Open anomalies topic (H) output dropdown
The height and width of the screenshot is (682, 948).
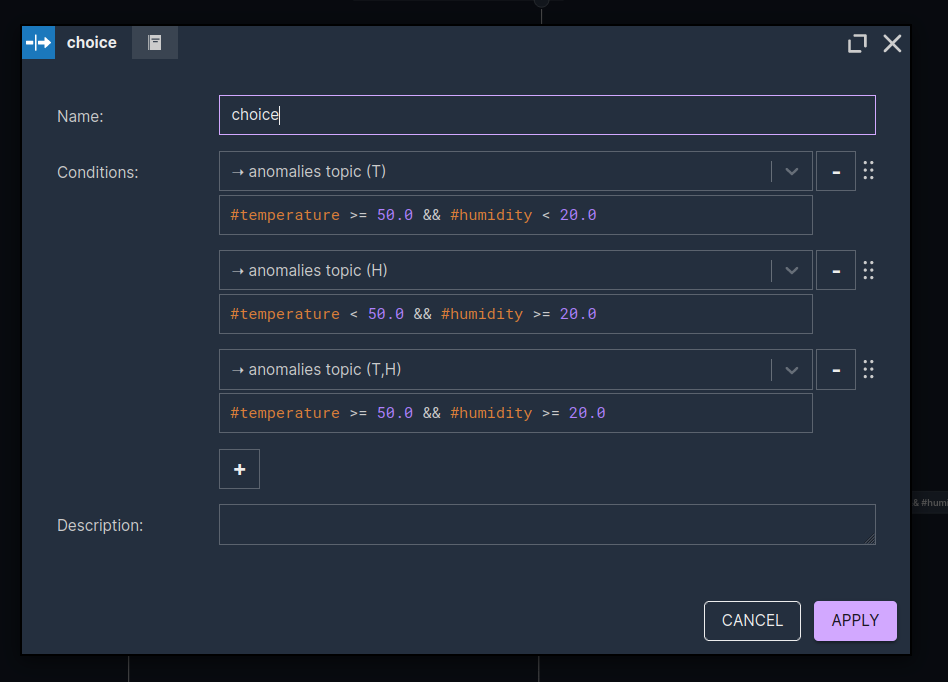(515, 270)
